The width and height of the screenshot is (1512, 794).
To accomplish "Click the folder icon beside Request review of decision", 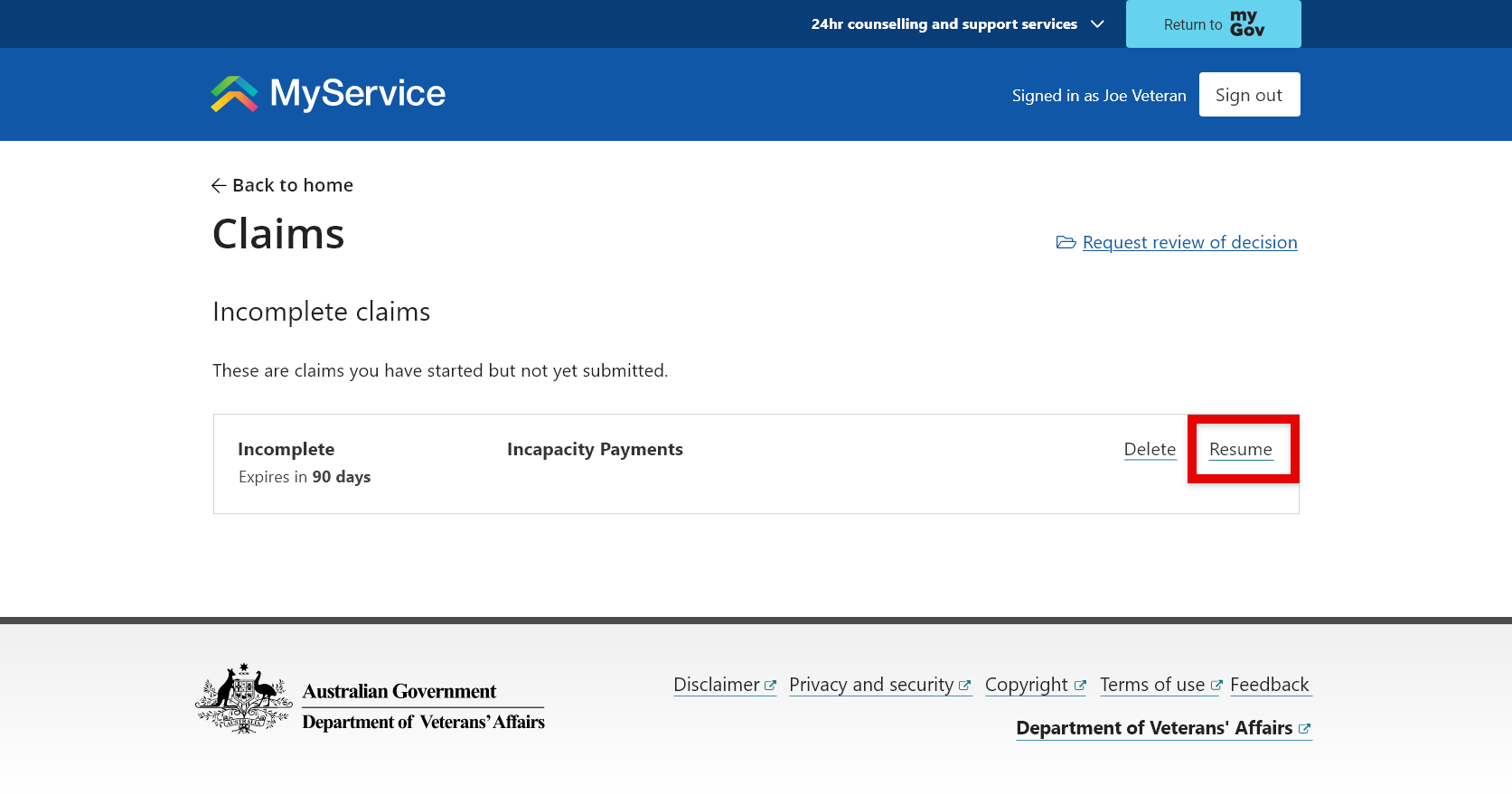I will [x=1066, y=242].
